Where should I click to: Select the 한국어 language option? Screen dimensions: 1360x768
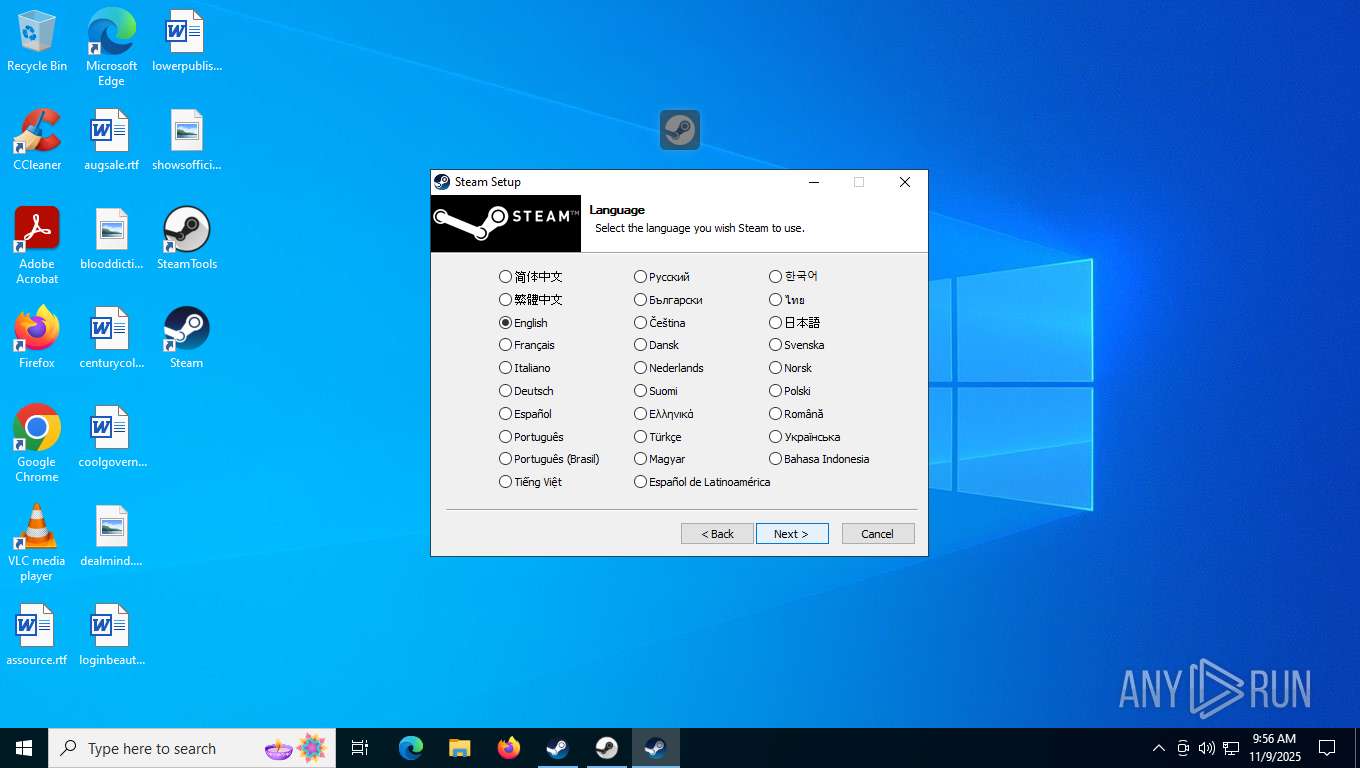click(794, 277)
